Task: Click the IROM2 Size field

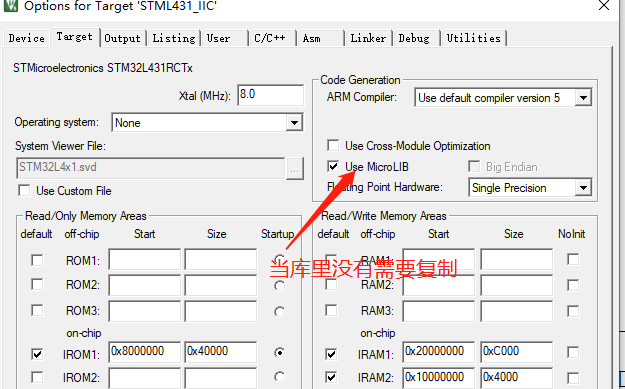Action: [221, 378]
